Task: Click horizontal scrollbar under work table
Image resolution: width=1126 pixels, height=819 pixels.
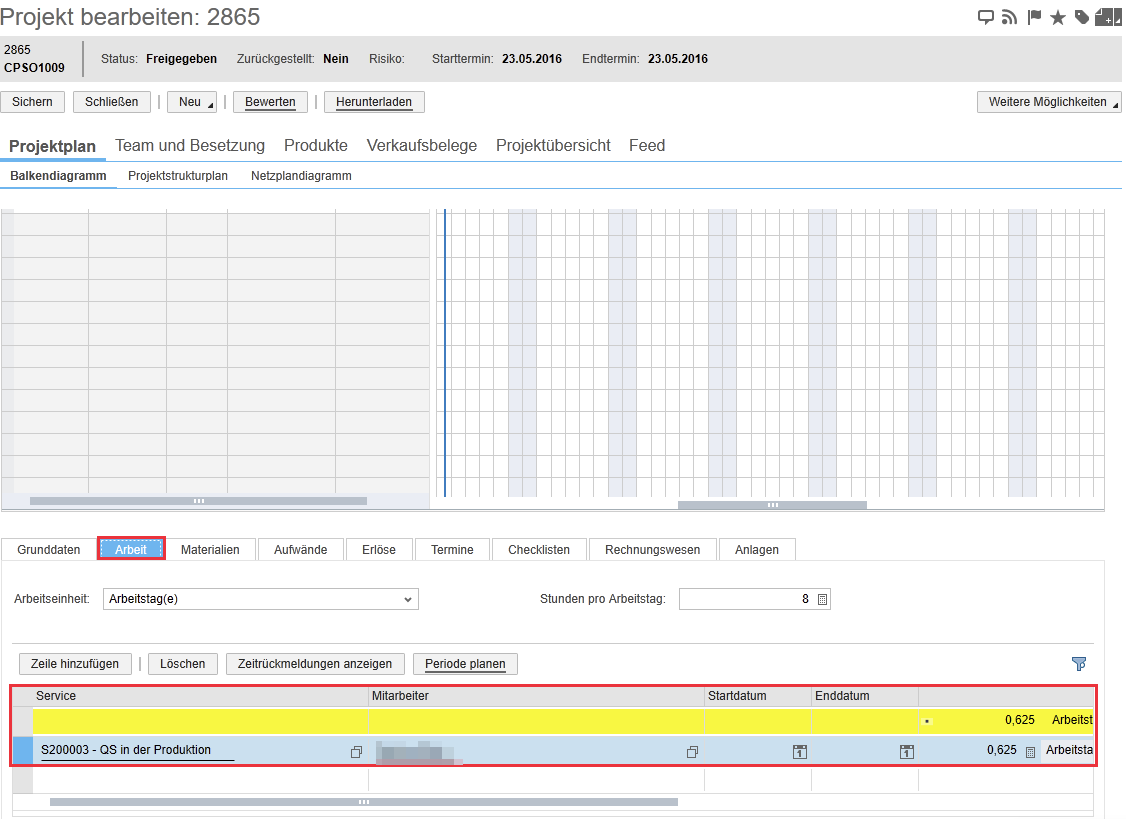Action: [364, 802]
